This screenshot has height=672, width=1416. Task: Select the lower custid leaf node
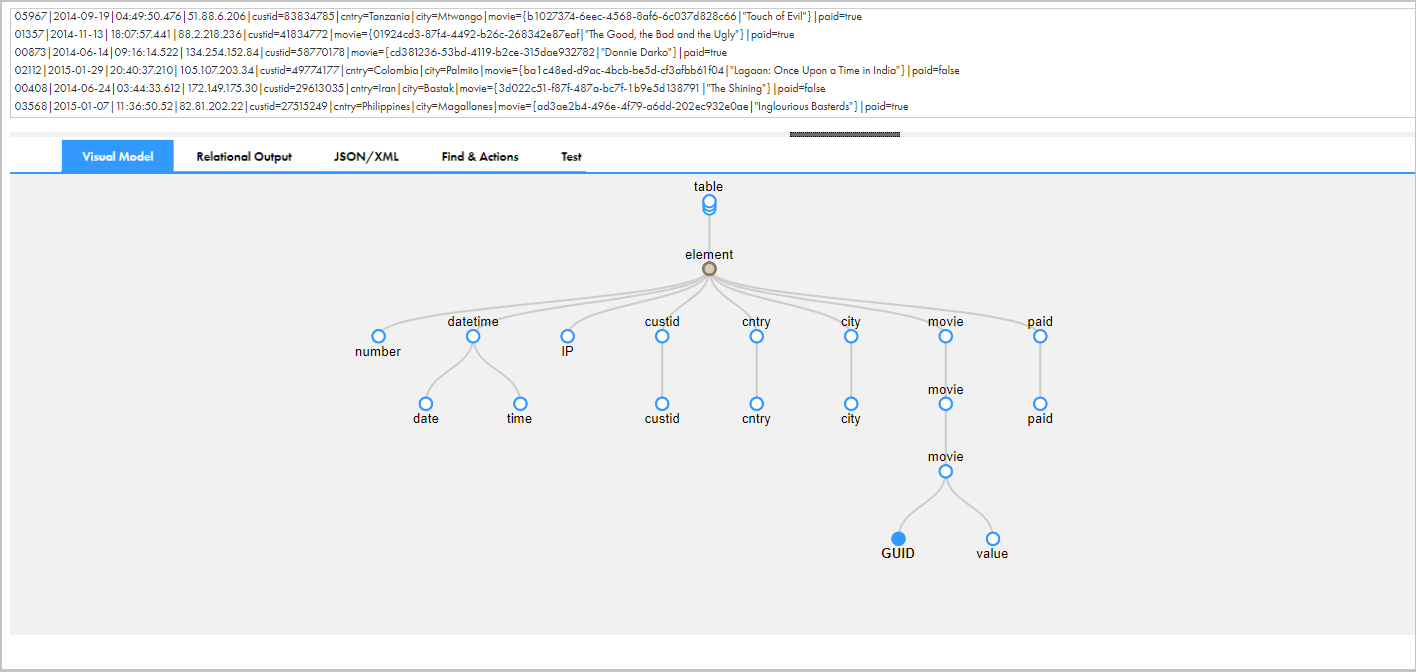[x=662, y=404]
